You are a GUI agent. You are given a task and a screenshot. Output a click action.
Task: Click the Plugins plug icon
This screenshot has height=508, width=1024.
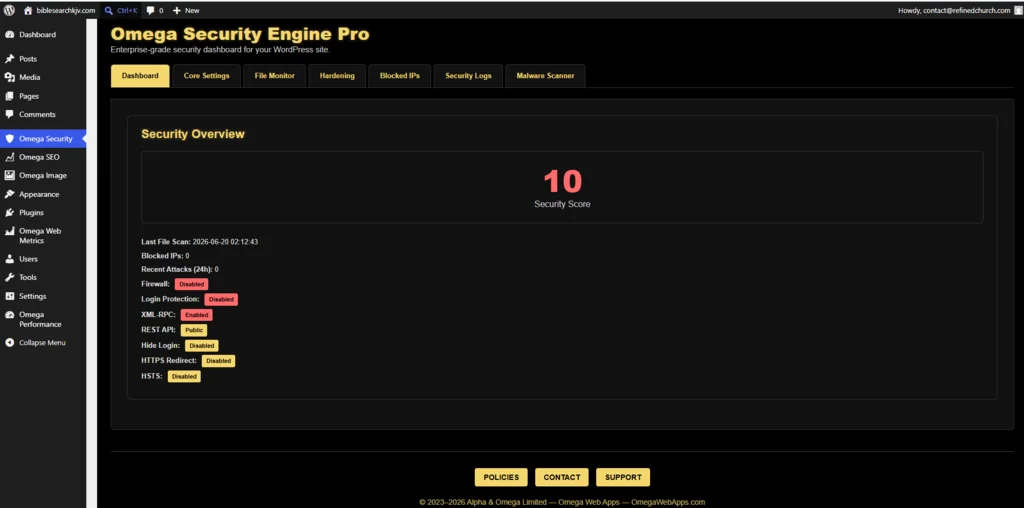(9, 213)
